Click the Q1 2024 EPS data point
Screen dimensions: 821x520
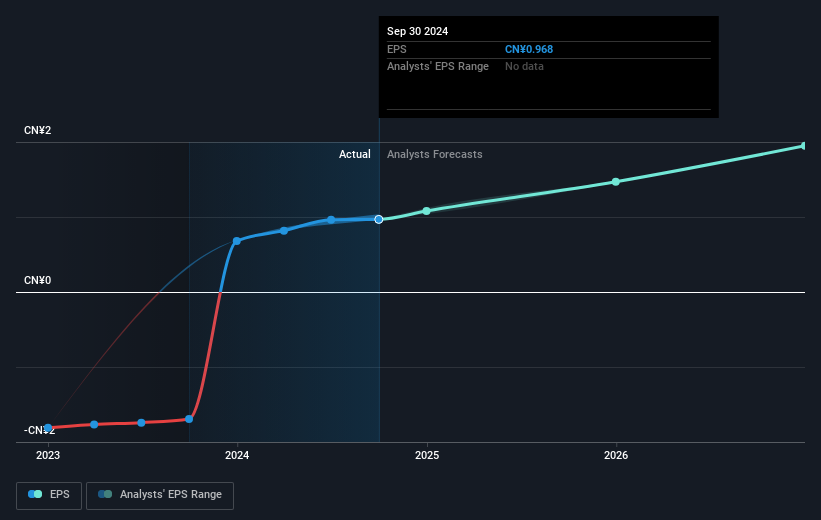click(284, 231)
